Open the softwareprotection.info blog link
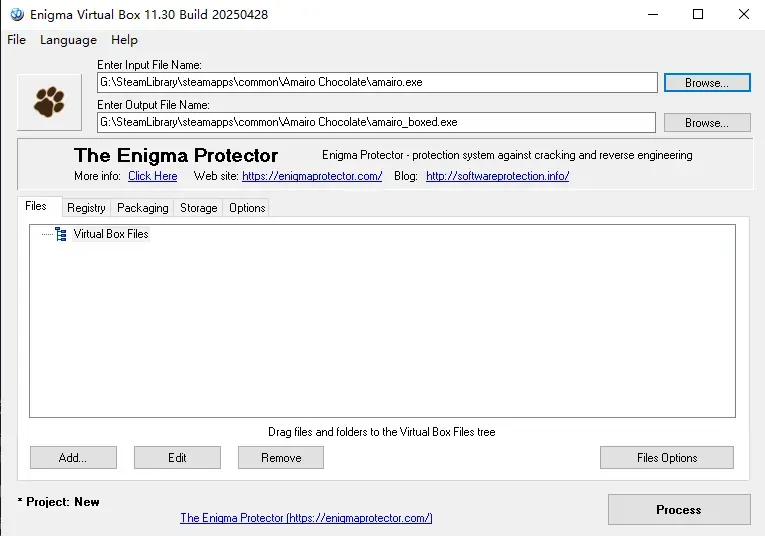Viewport: 765px width, 536px height. 498,176
